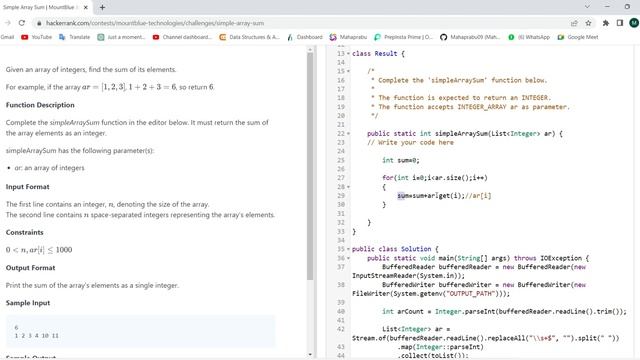The height and width of the screenshot is (360, 640).
Task: Reload the HackerRank page
Action: [22, 23]
